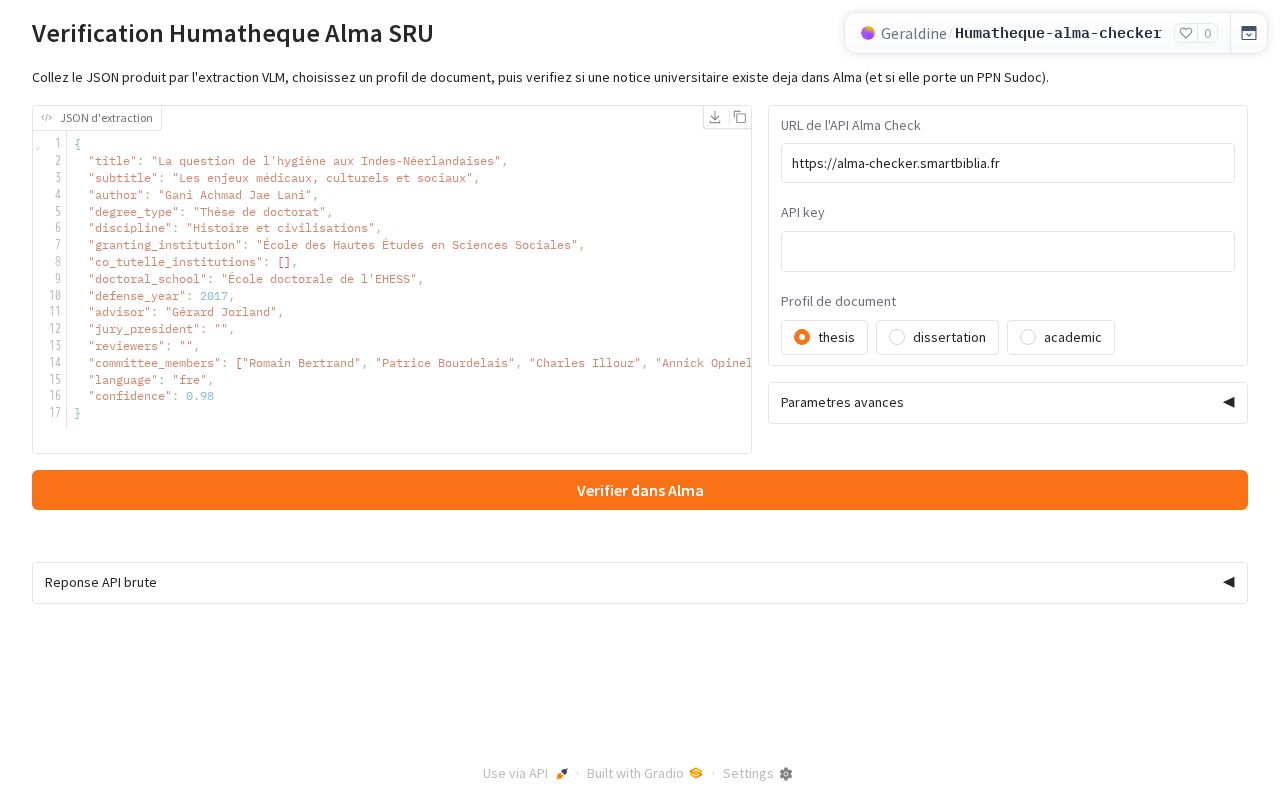Click the "confidence" 0.98 value
This screenshot has height=800, width=1280.
click(200, 396)
